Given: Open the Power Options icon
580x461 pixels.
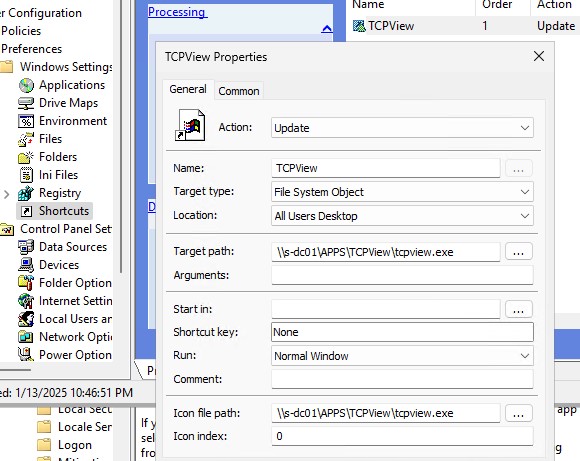Looking at the screenshot, I should (26, 355).
